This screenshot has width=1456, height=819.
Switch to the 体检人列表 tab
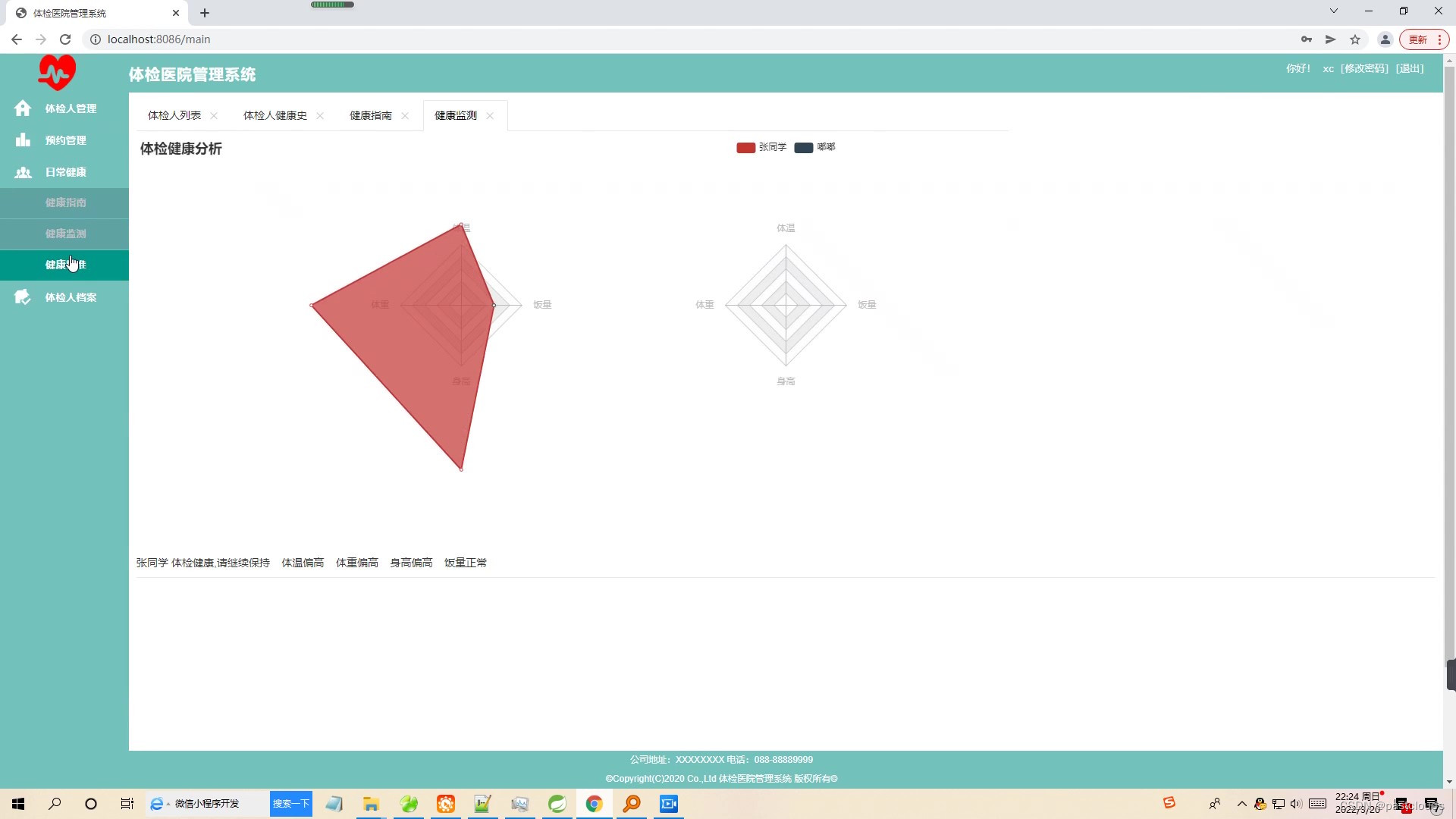[175, 115]
